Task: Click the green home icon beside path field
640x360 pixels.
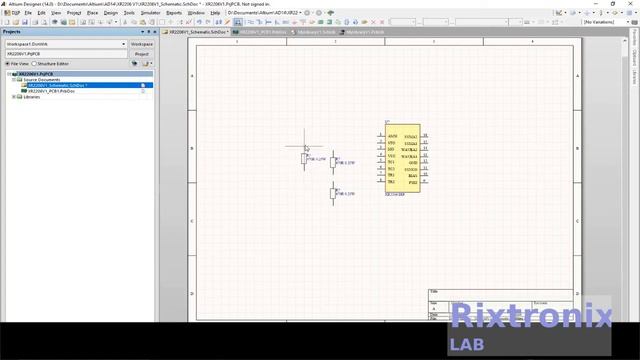Action: [x=331, y=13]
